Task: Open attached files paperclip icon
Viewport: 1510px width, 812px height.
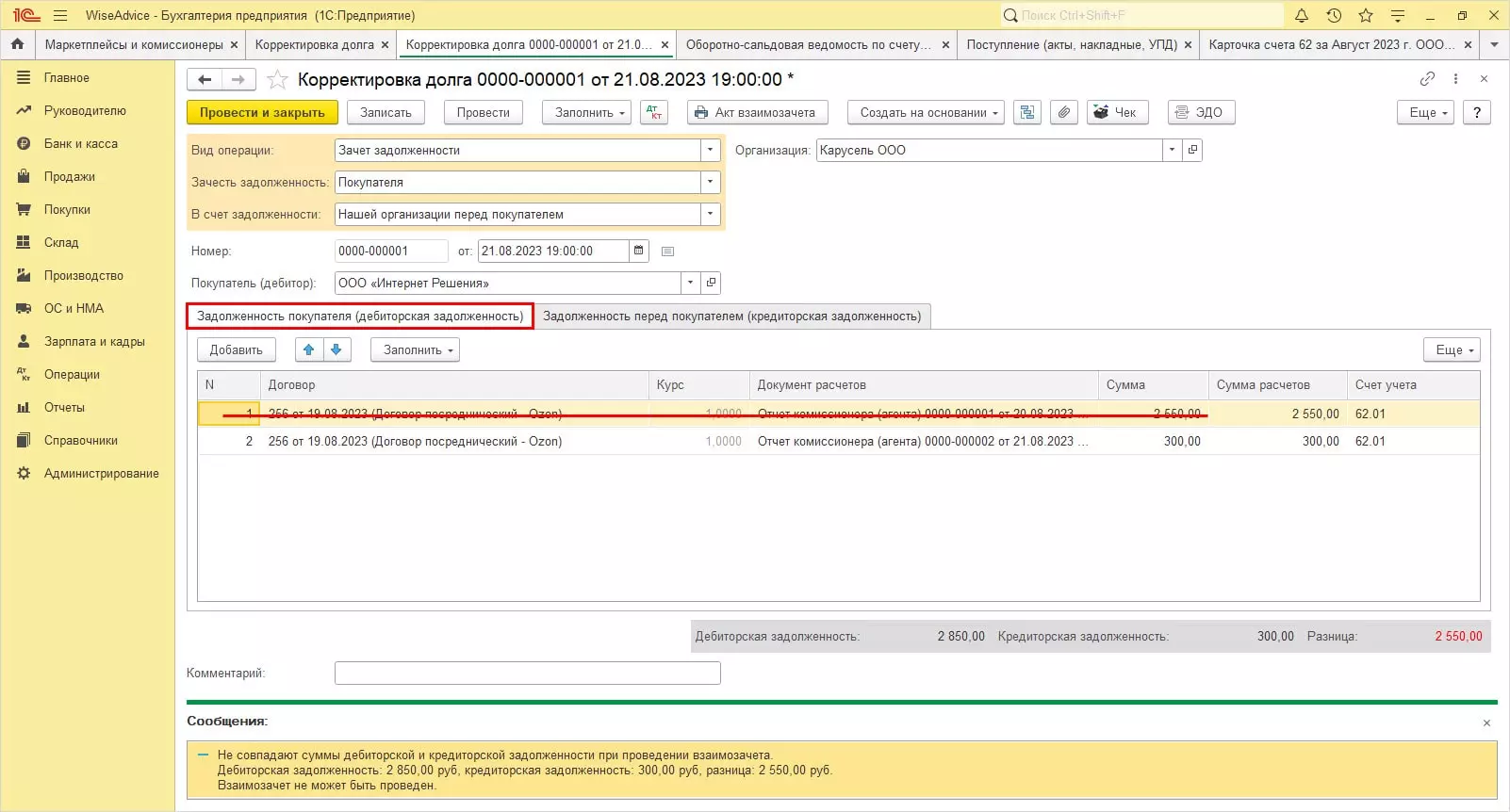Action: [x=1063, y=112]
